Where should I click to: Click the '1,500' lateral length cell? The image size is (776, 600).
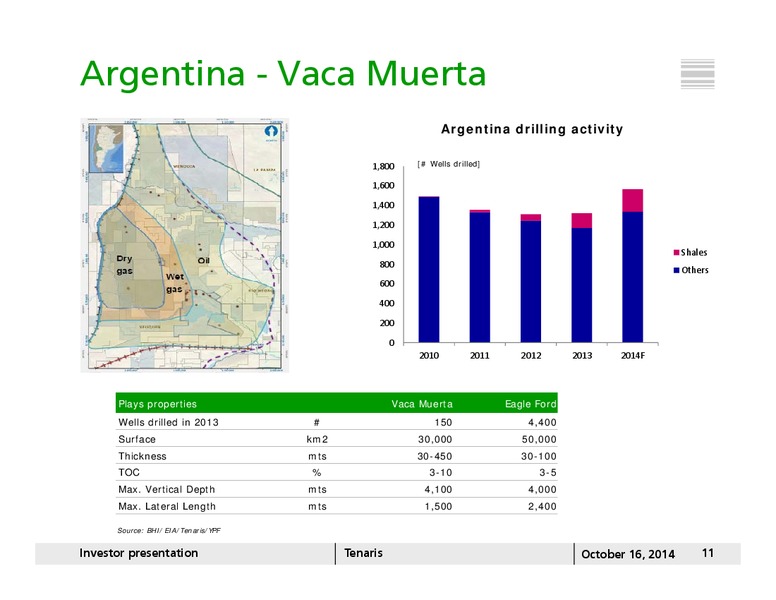pos(438,506)
